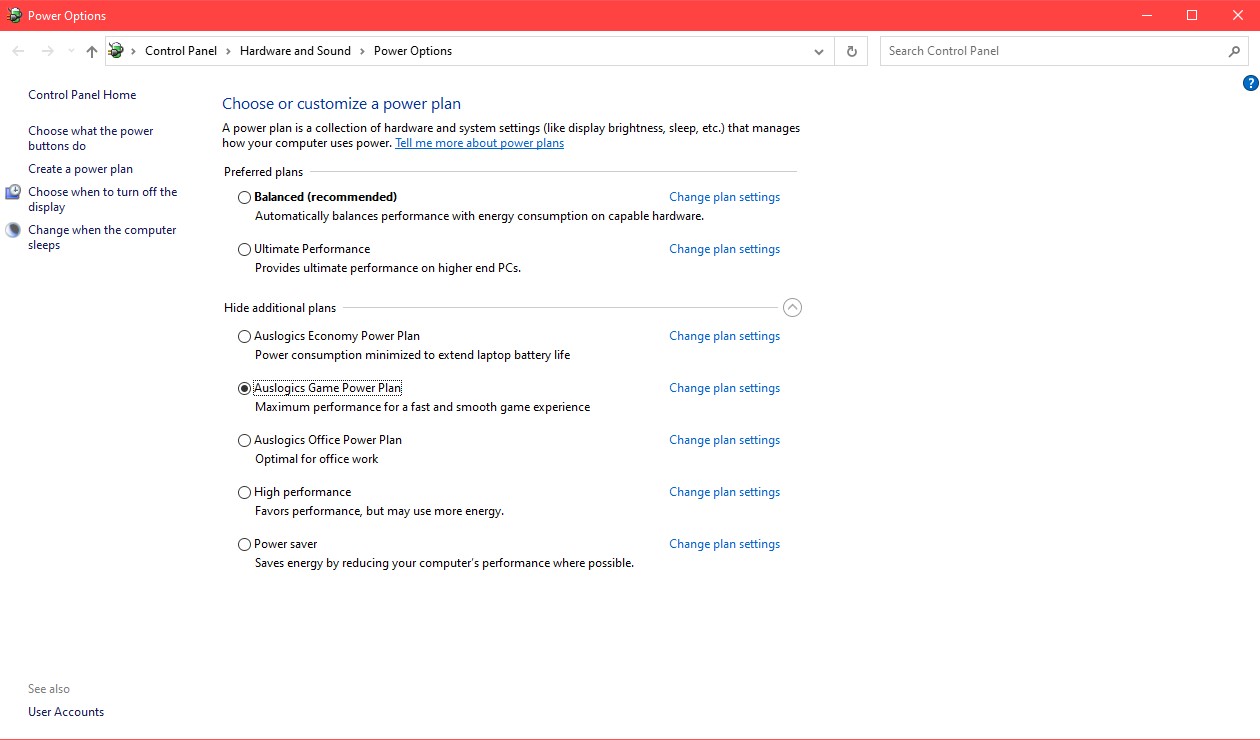This screenshot has width=1260, height=740.
Task: Change plan settings for Auslogics Game plan
Action: [724, 388]
